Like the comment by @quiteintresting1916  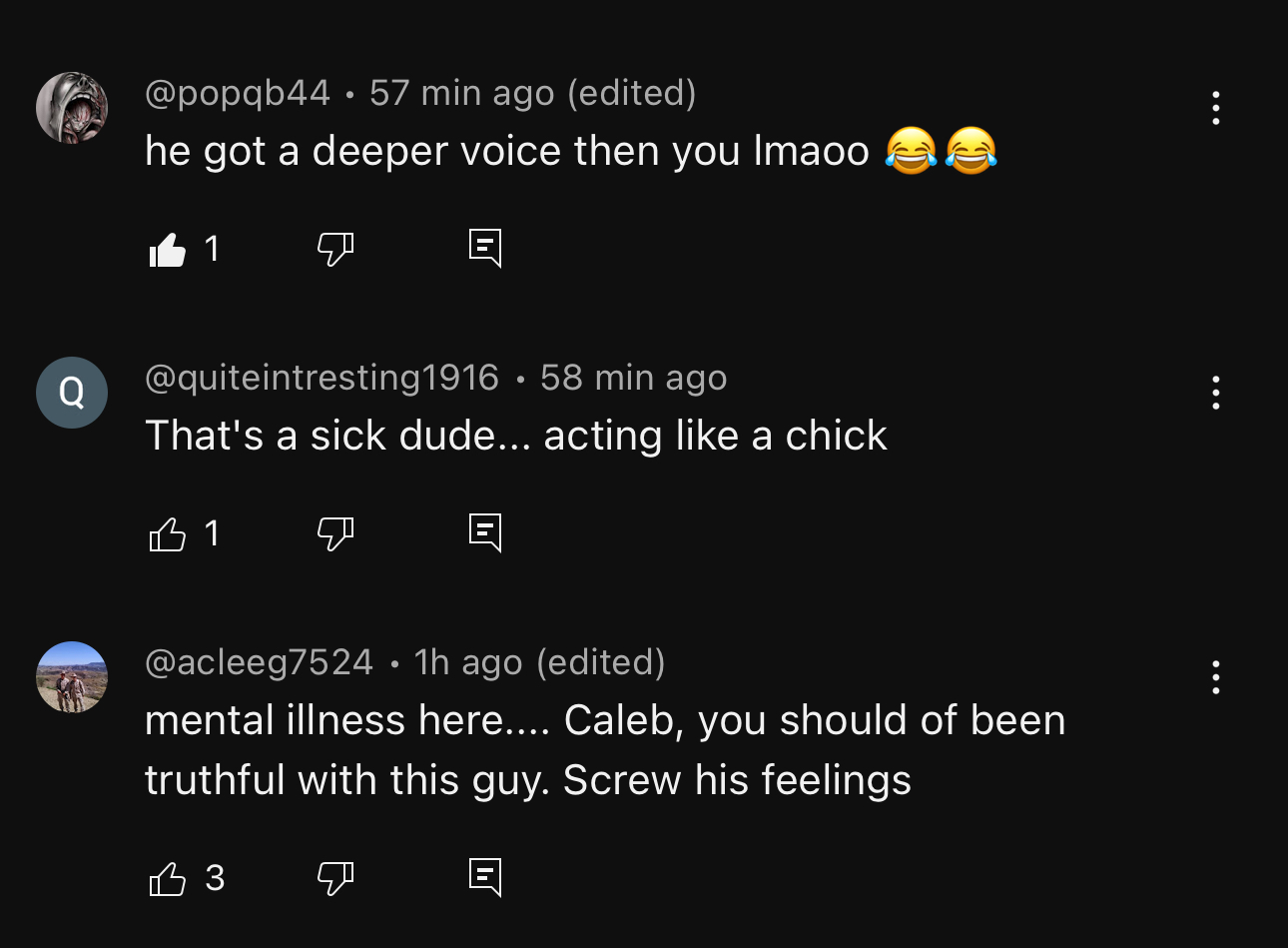pyautogui.click(x=168, y=534)
